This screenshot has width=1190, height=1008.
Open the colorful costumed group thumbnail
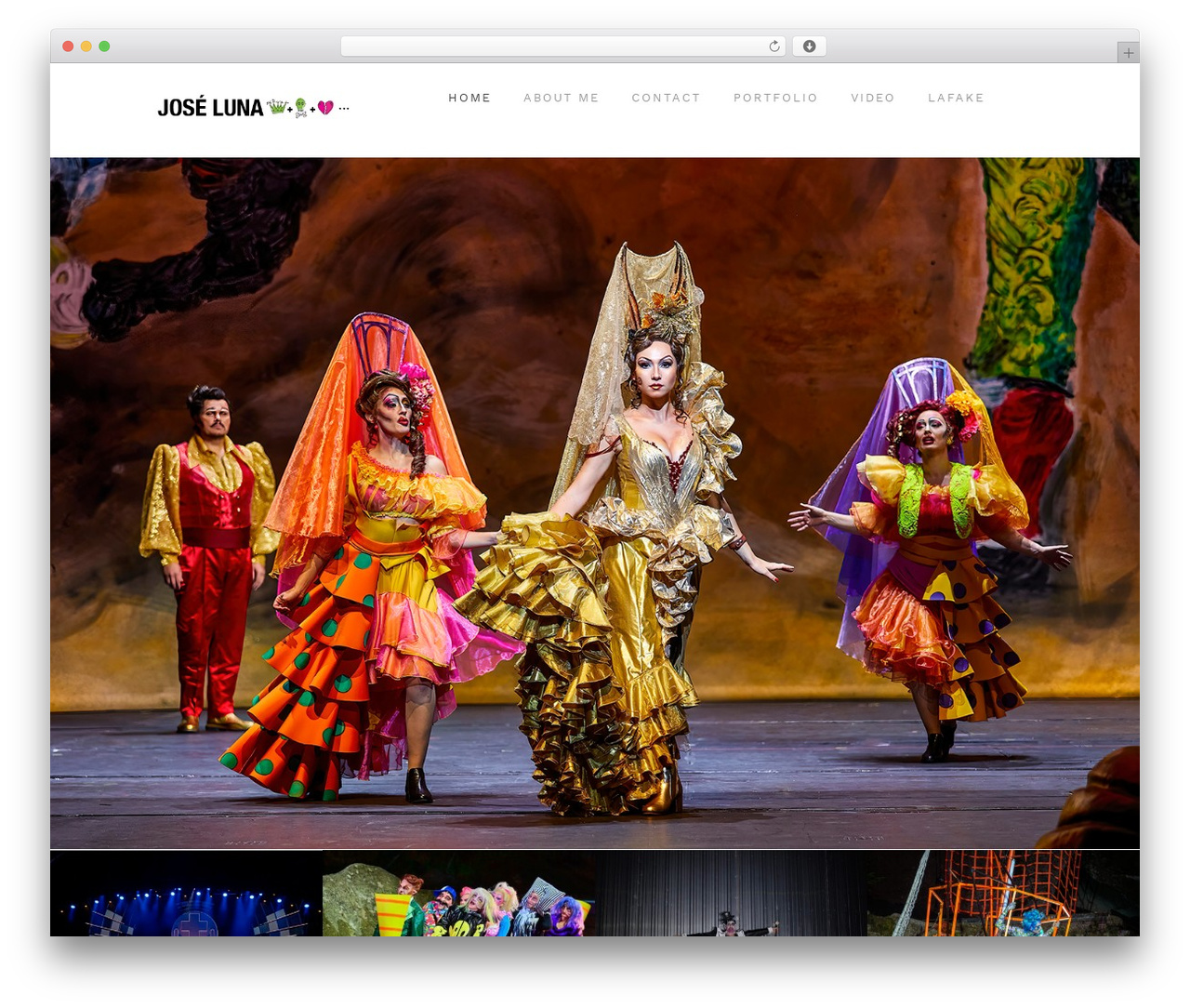[458, 894]
